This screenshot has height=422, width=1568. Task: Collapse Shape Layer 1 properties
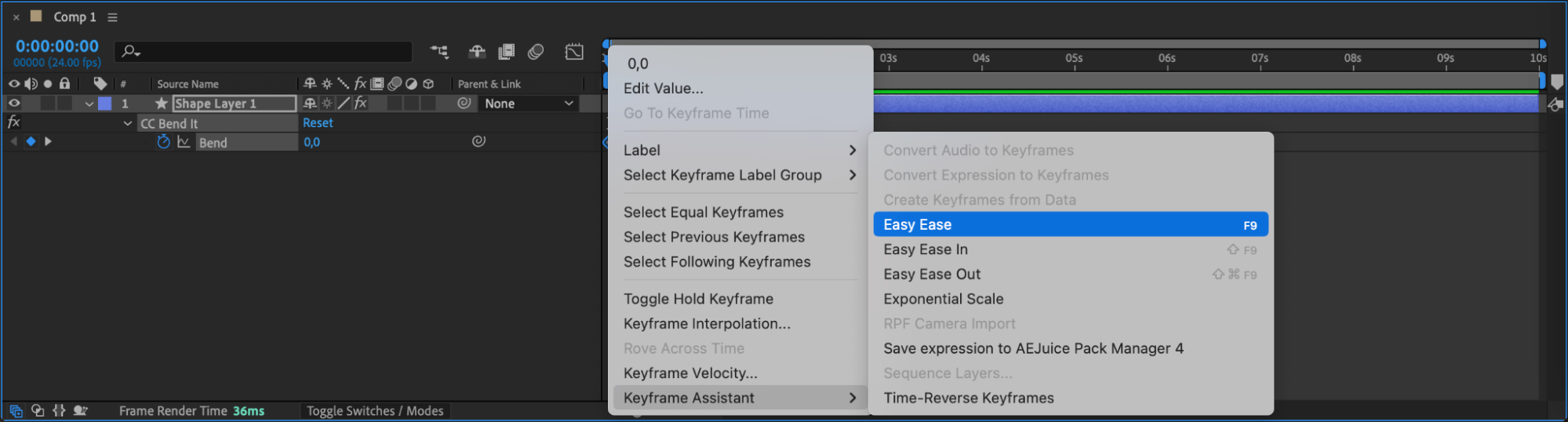[x=89, y=104]
